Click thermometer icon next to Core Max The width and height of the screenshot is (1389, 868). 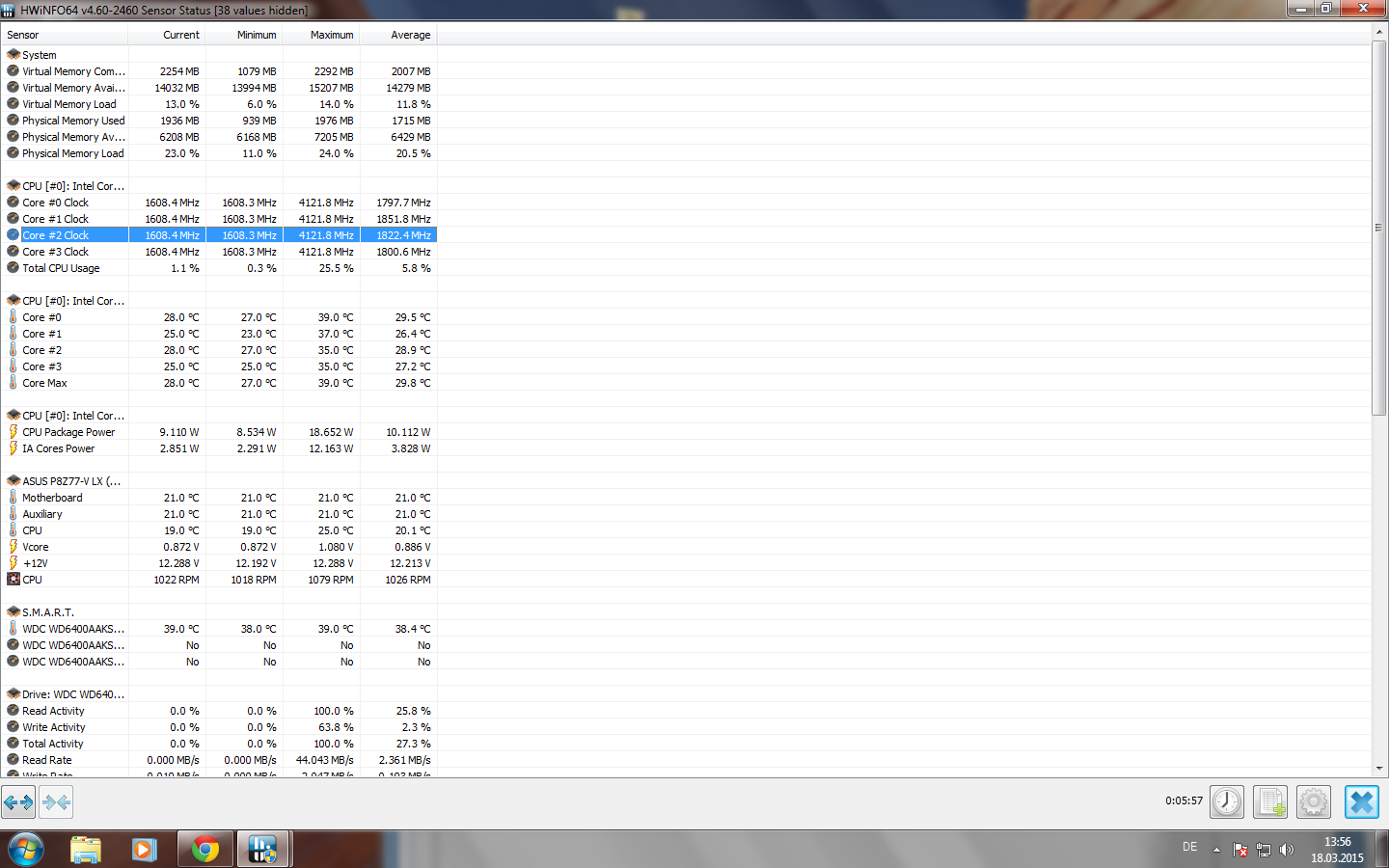pos(13,382)
